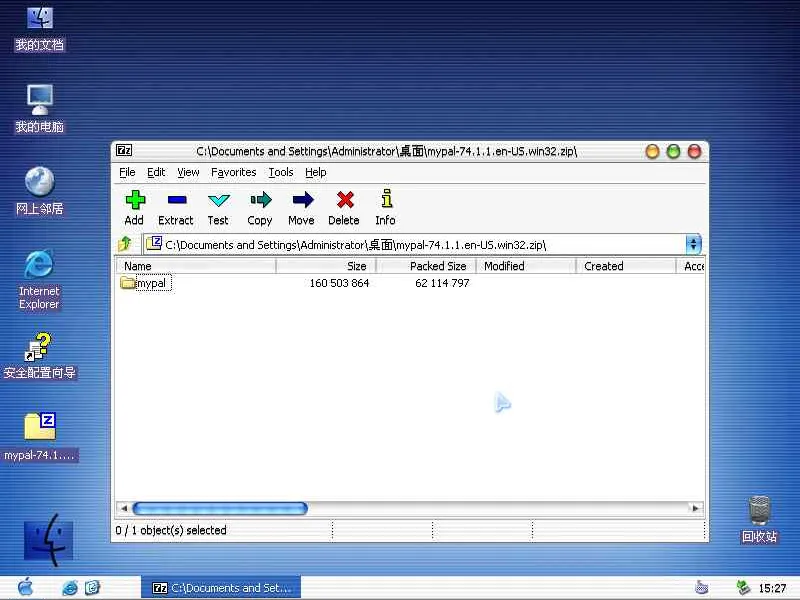Launch Internet Explorer from quick launch
The height and width of the screenshot is (600, 800).
[x=69, y=588]
